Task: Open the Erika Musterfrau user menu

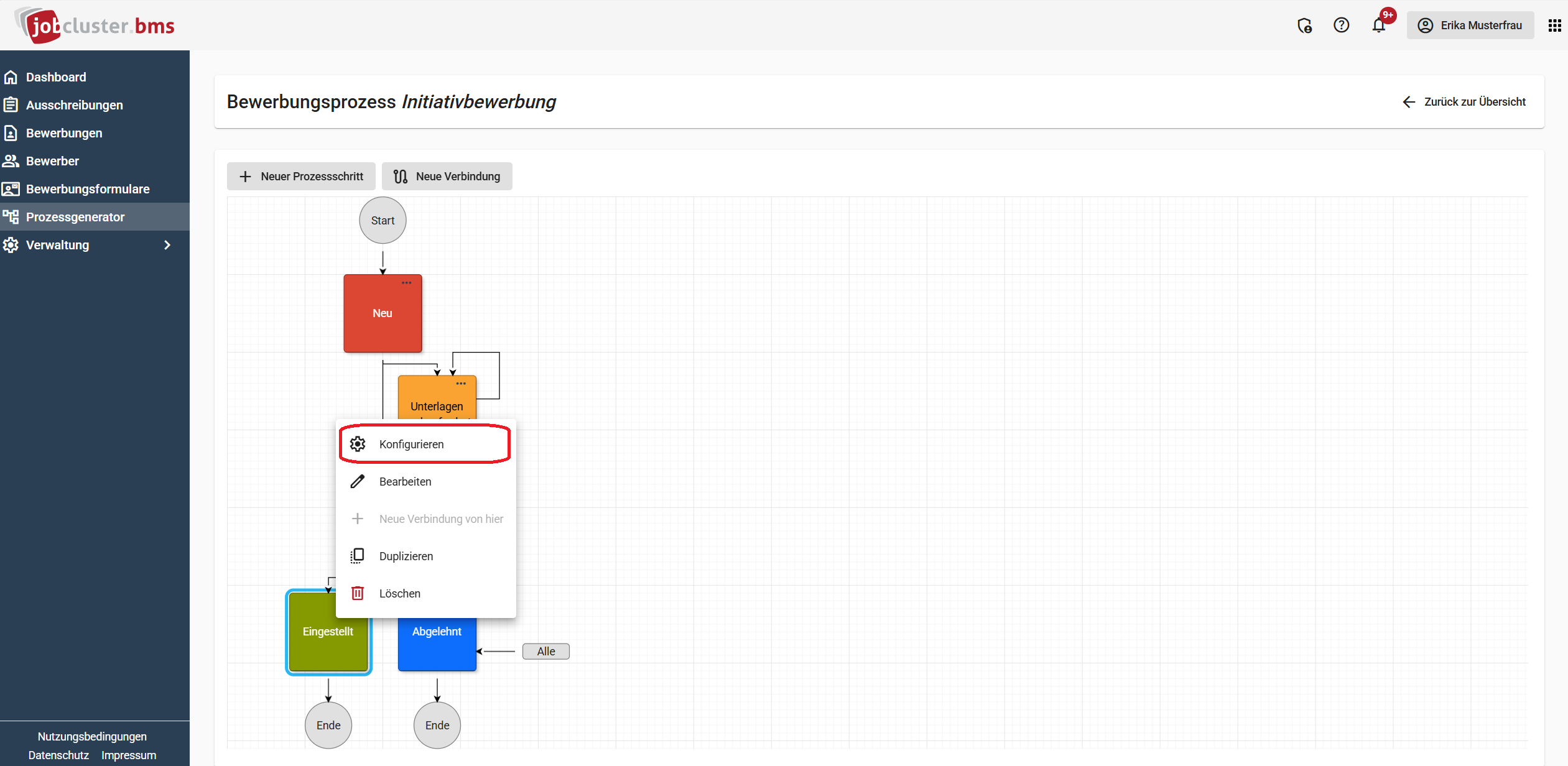Action: (1470, 25)
